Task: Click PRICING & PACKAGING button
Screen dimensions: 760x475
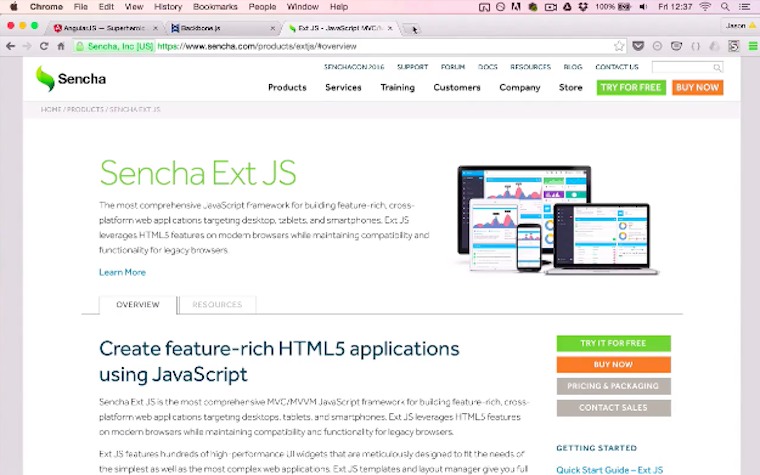Action: coord(613,386)
